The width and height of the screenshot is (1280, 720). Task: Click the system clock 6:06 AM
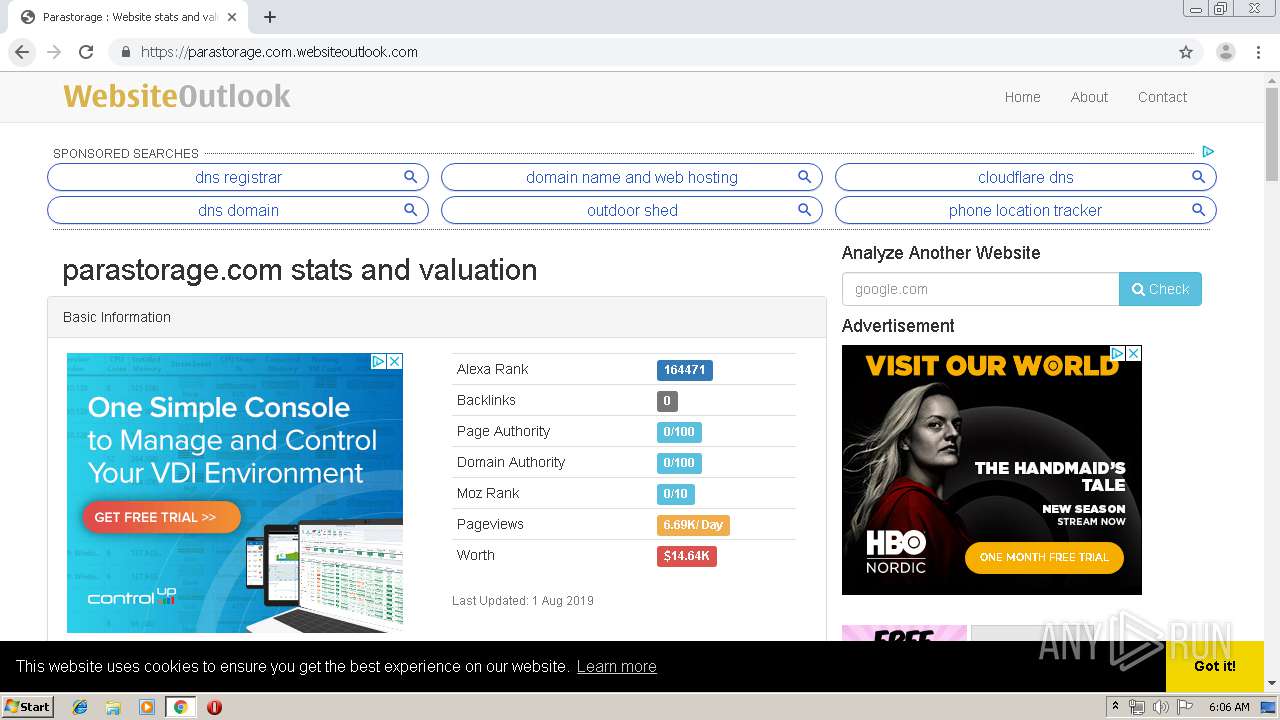pos(1229,707)
